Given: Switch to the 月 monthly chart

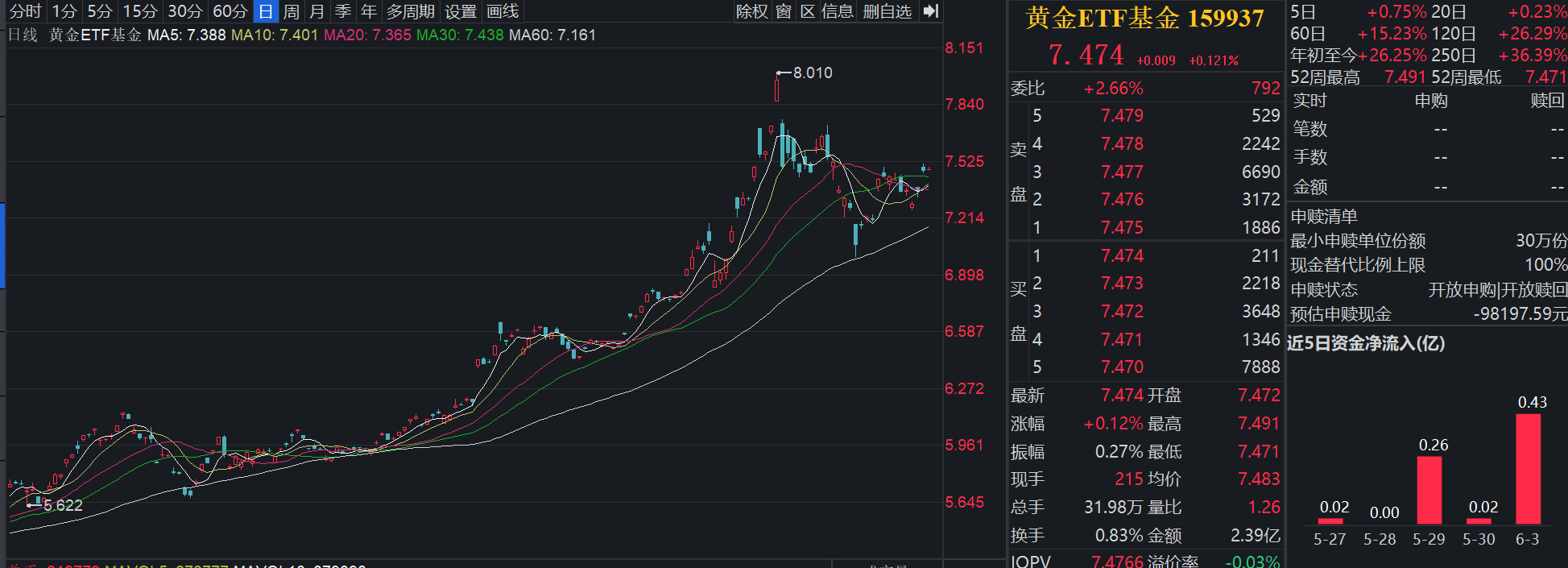Looking at the screenshot, I should coord(317,11).
